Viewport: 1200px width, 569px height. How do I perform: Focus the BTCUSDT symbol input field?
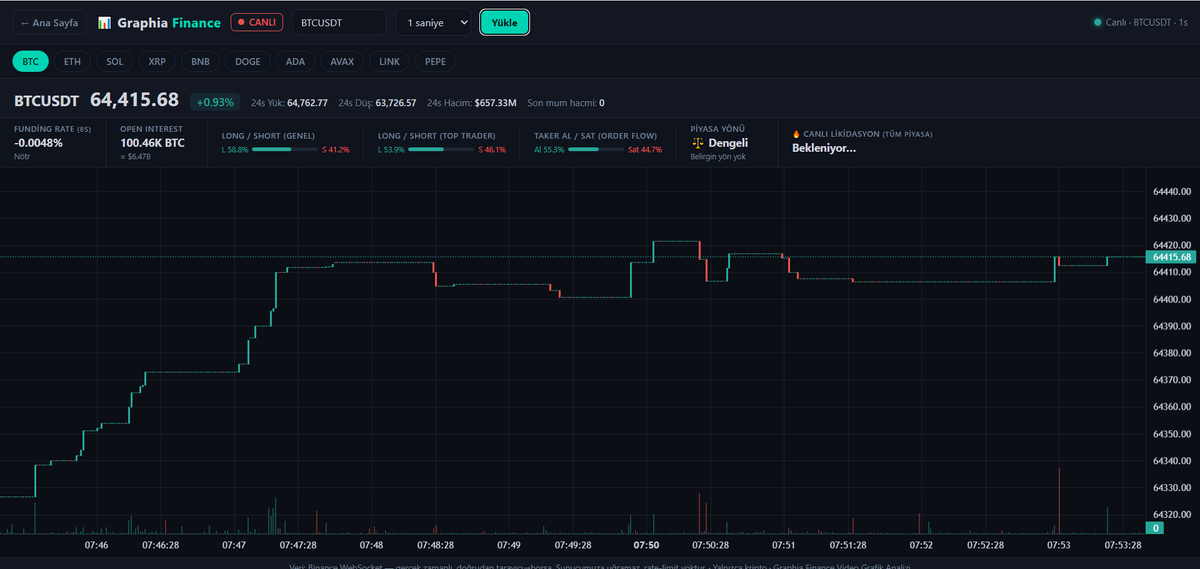click(338, 22)
